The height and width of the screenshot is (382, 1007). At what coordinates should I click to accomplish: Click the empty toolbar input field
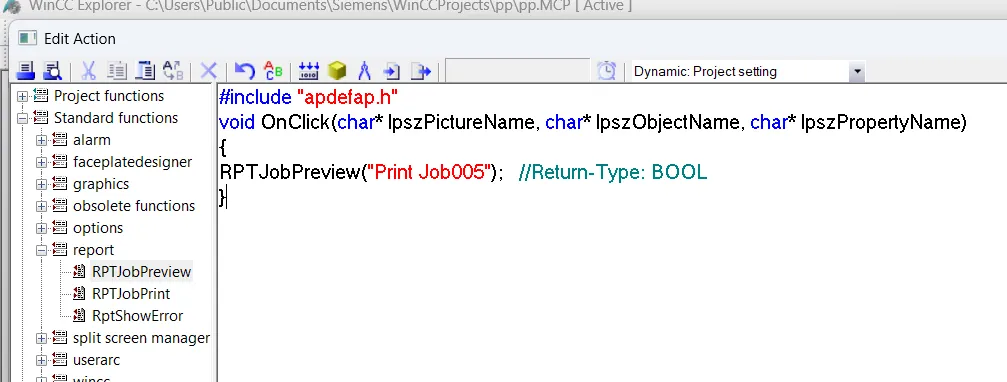tap(517, 71)
